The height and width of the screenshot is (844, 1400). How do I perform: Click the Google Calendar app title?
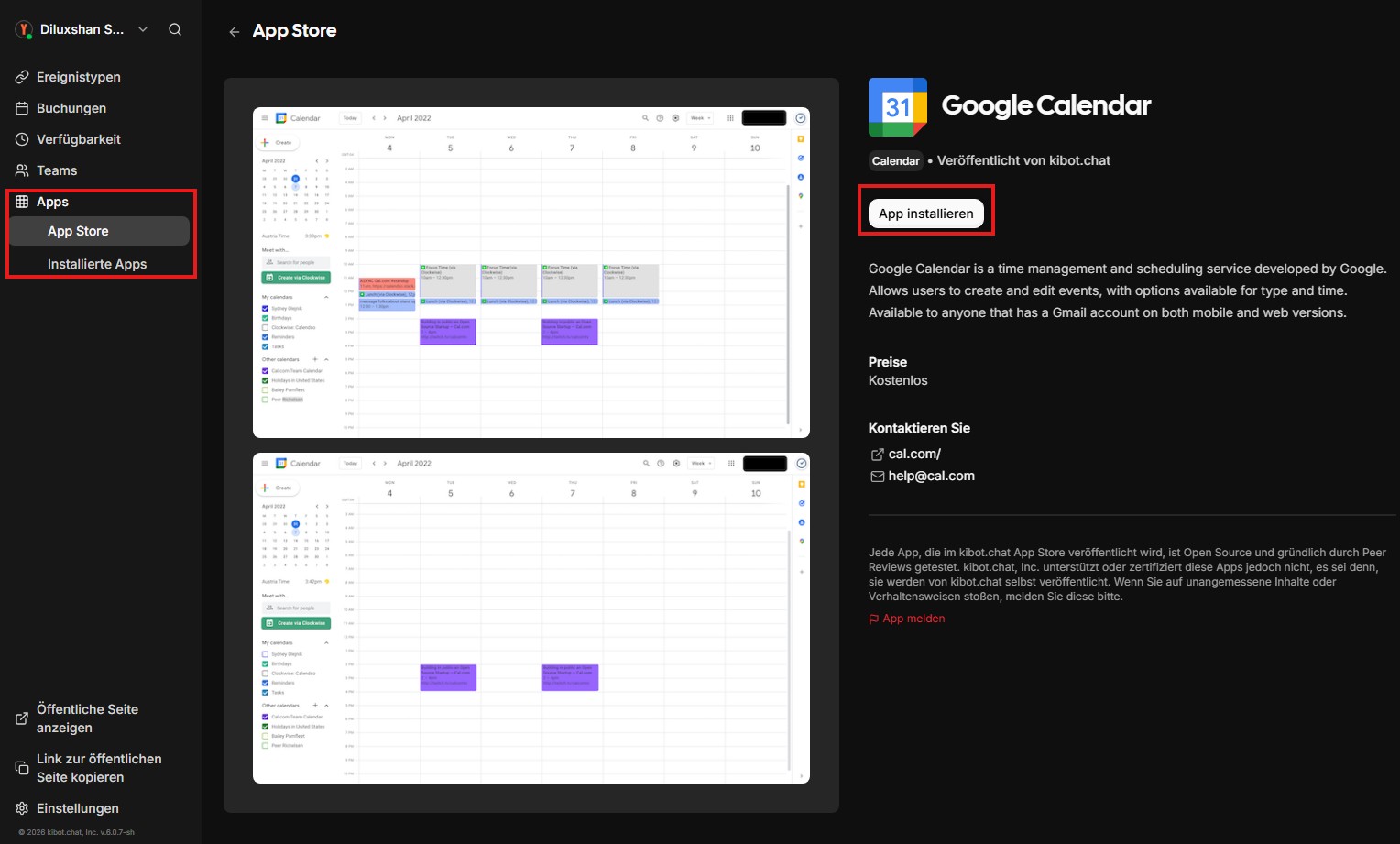point(1045,105)
